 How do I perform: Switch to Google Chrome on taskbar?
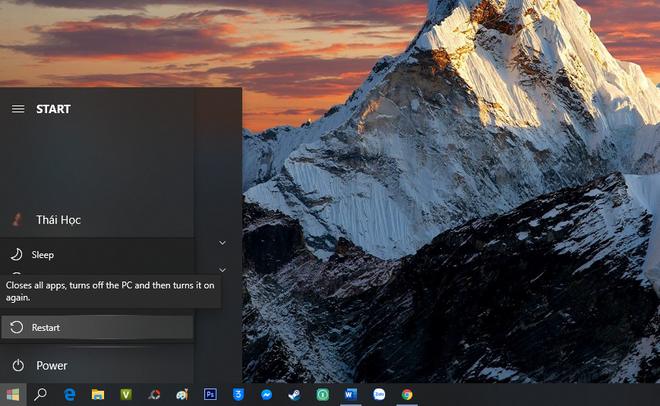tap(407, 395)
